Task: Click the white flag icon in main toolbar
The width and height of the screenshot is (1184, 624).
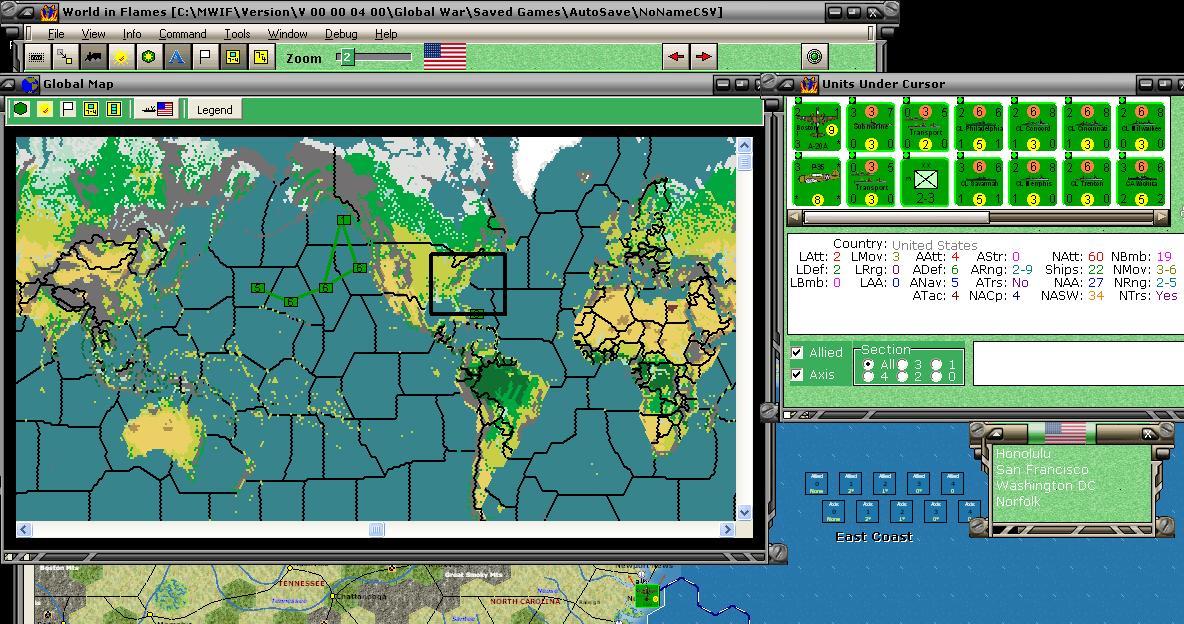Action: click(204, 57)
